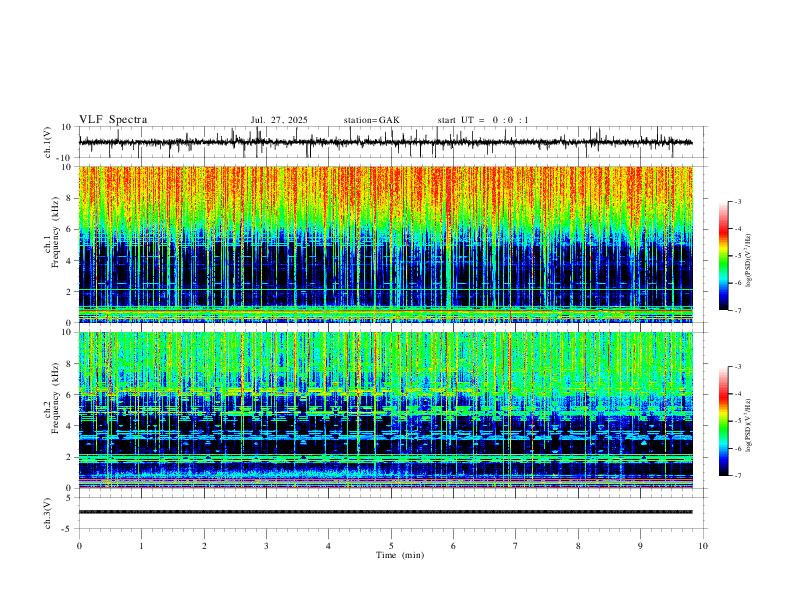Click the '3' tick on Time axis

tap(266, 546)
